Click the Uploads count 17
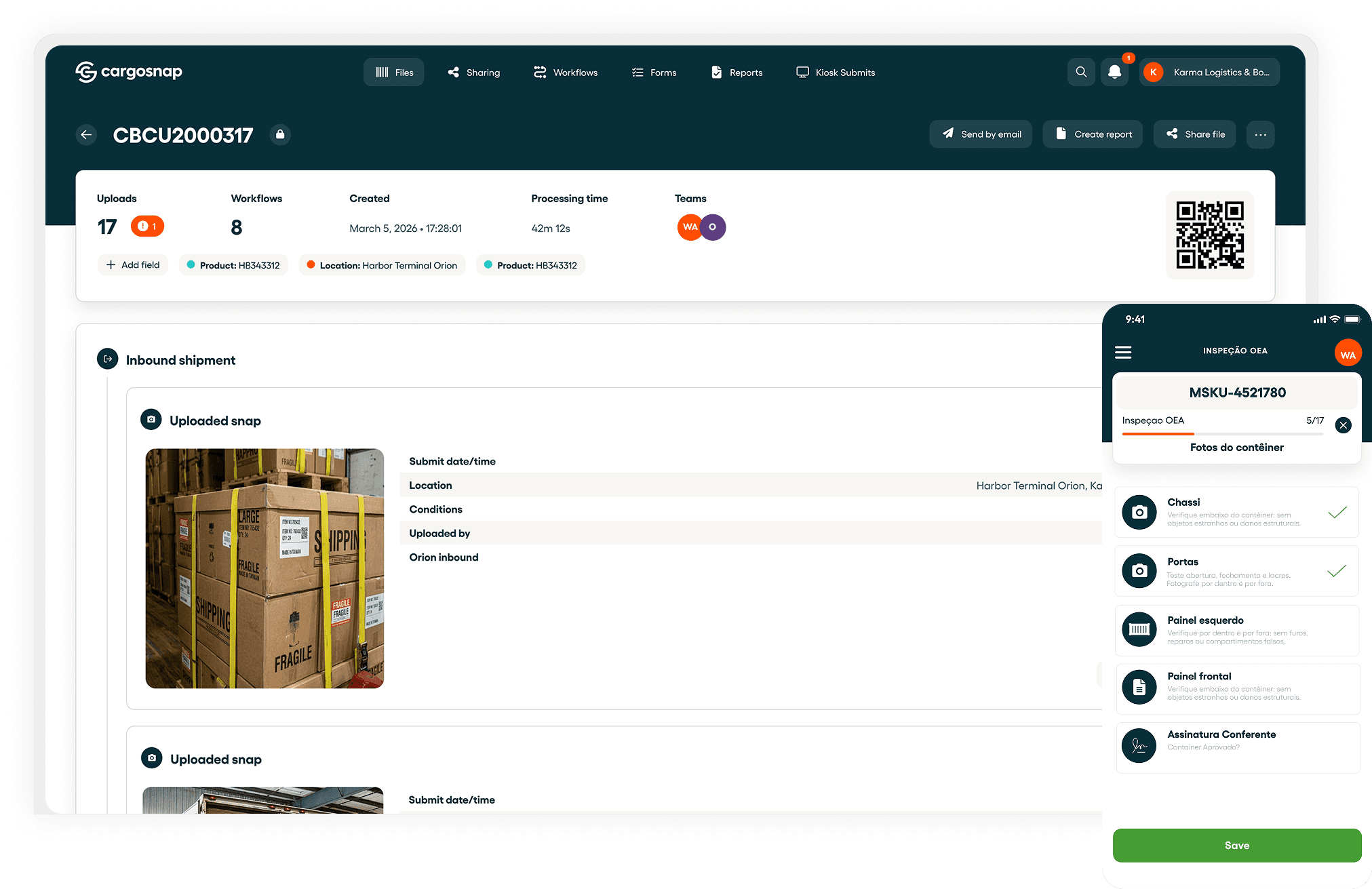 (x=107, y=227)
